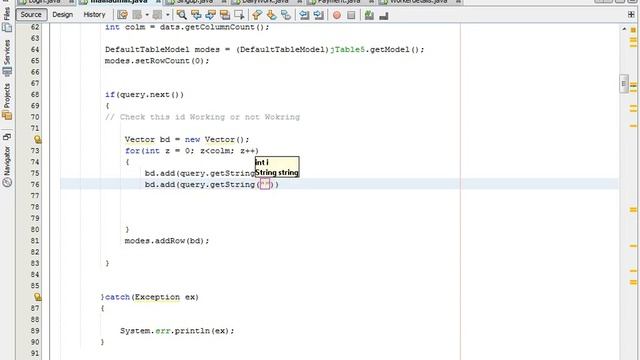Open the Services side panel

pos(7,57)
